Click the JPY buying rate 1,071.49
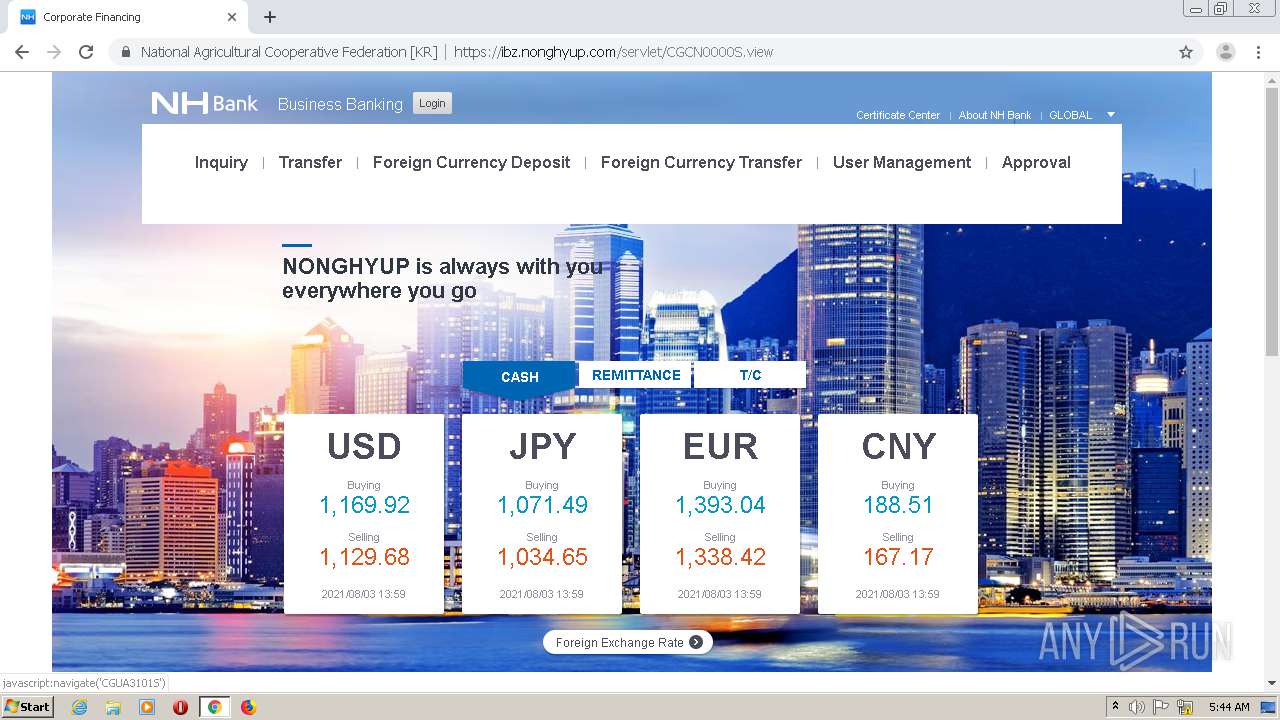 (x=542, y=505)
